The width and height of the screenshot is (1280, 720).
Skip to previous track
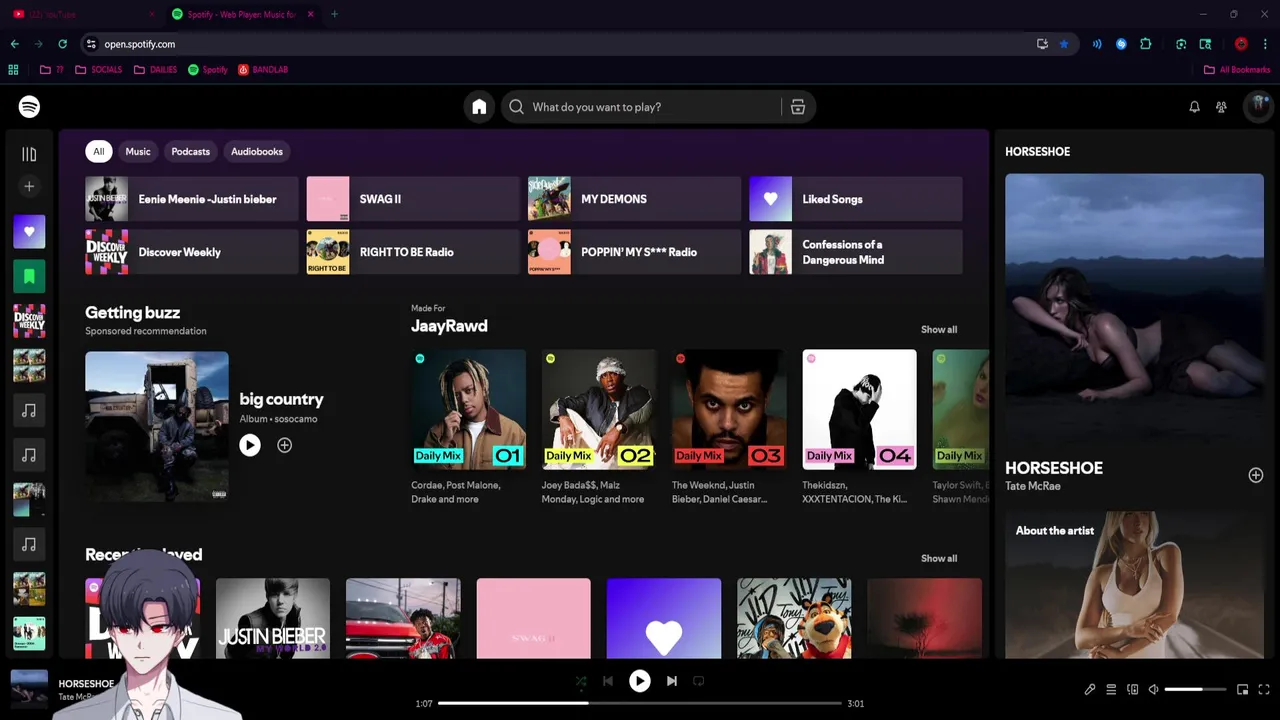pos(608,681)
